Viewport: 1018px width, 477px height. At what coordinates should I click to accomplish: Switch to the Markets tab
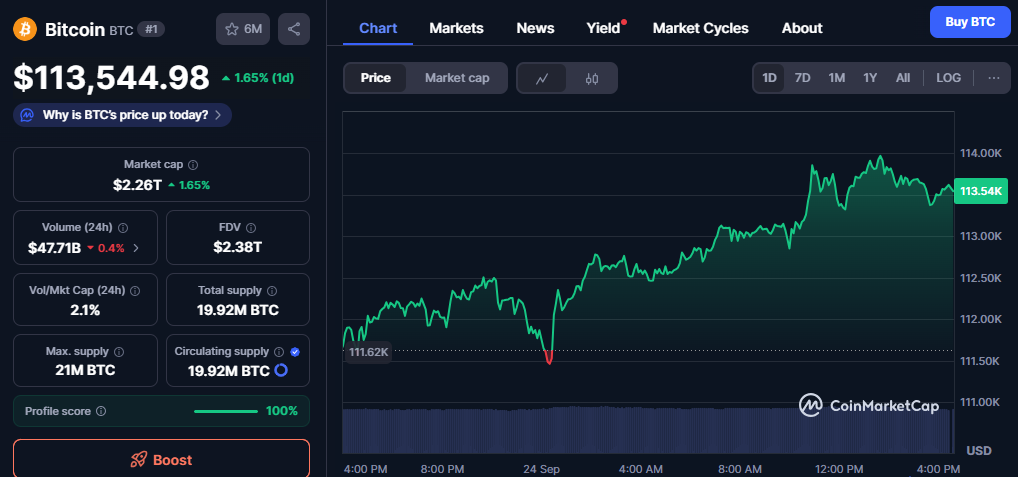(456, 29)
